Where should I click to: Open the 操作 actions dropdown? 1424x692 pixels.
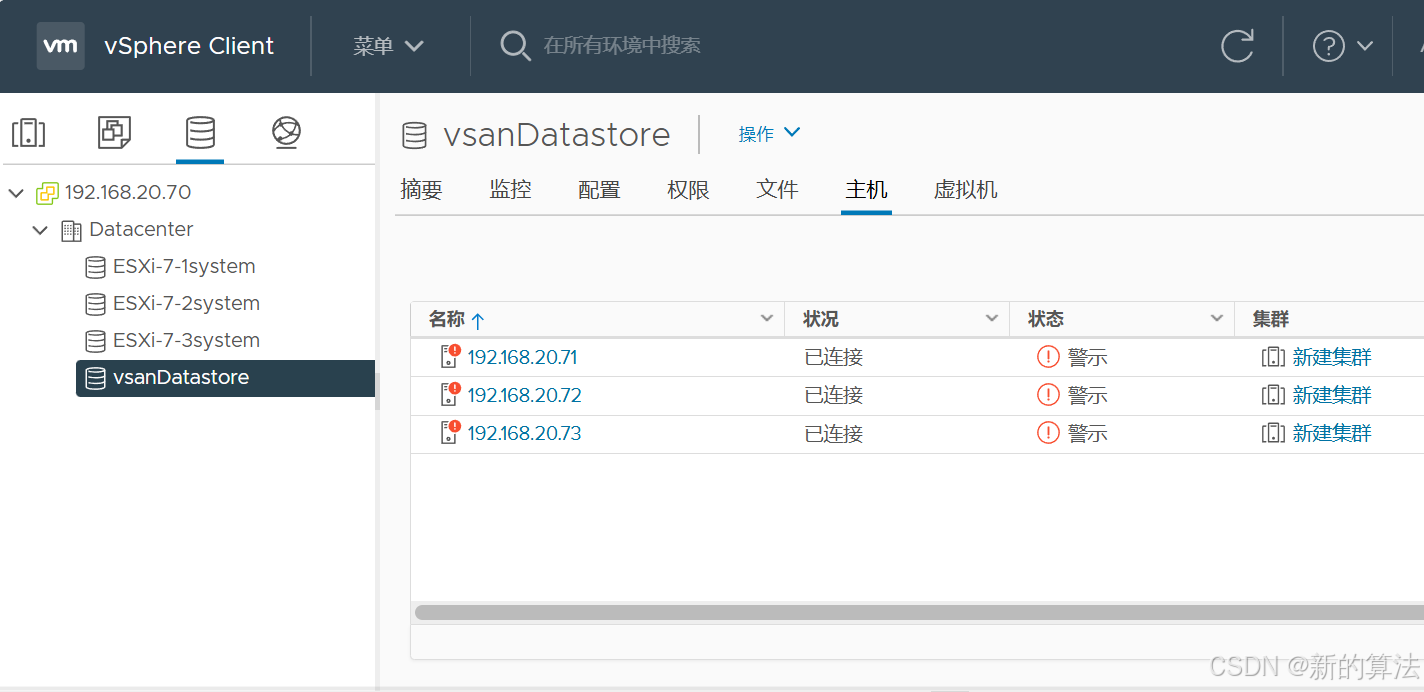(769, 133)
